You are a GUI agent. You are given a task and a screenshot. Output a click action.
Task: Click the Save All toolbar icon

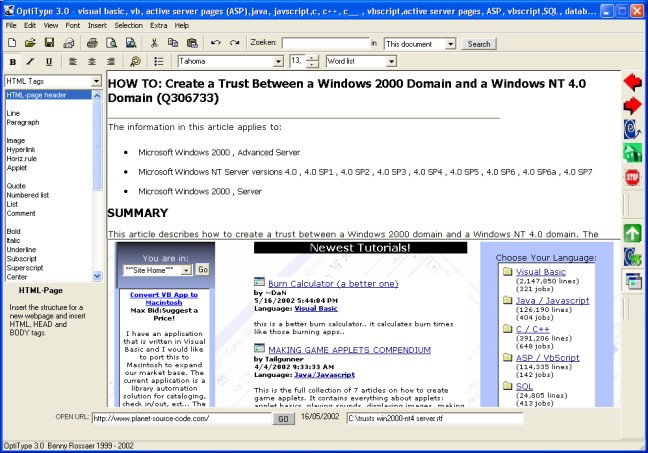point(69,43)
